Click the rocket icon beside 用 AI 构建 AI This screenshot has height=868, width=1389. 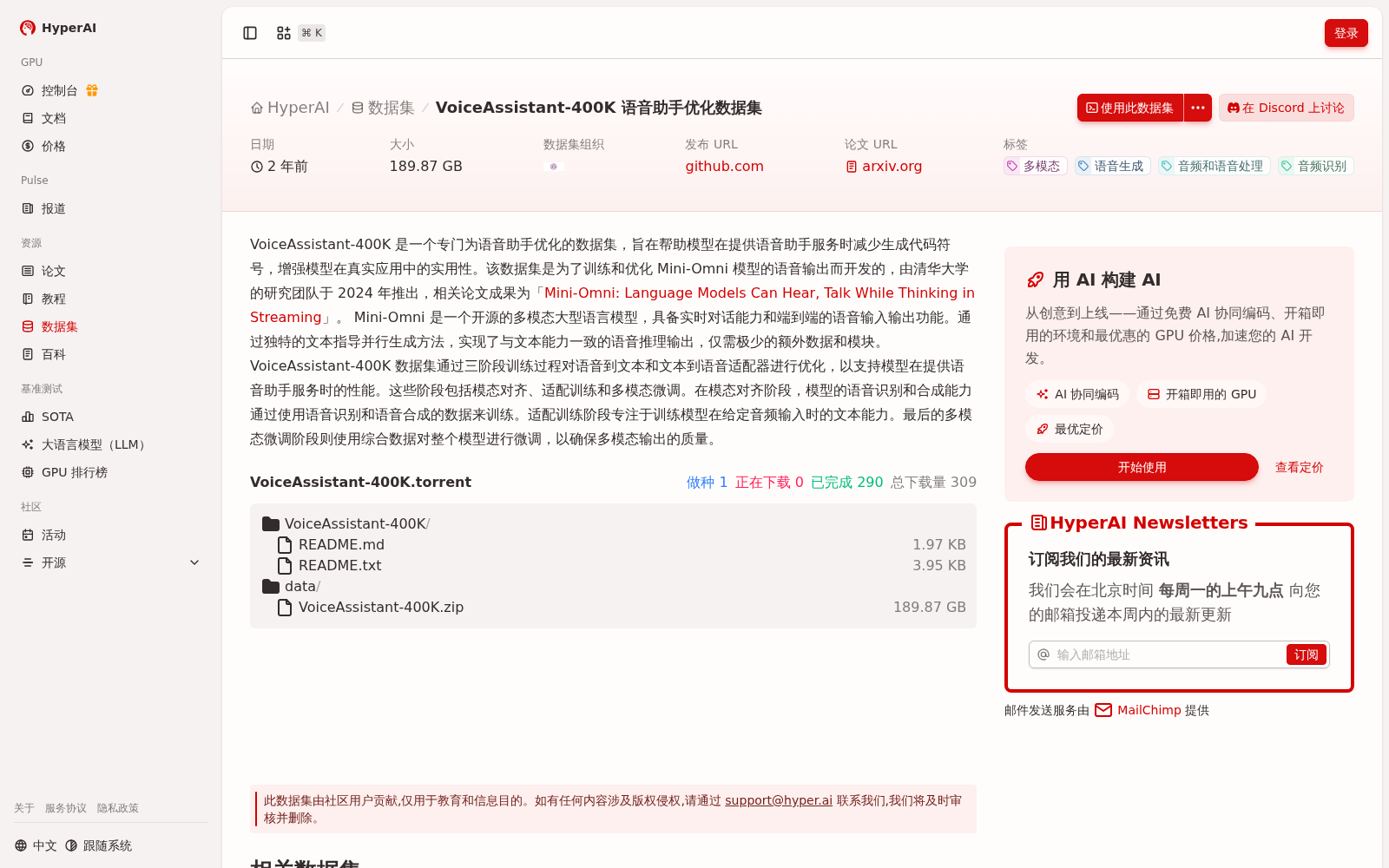[1035, 279]
